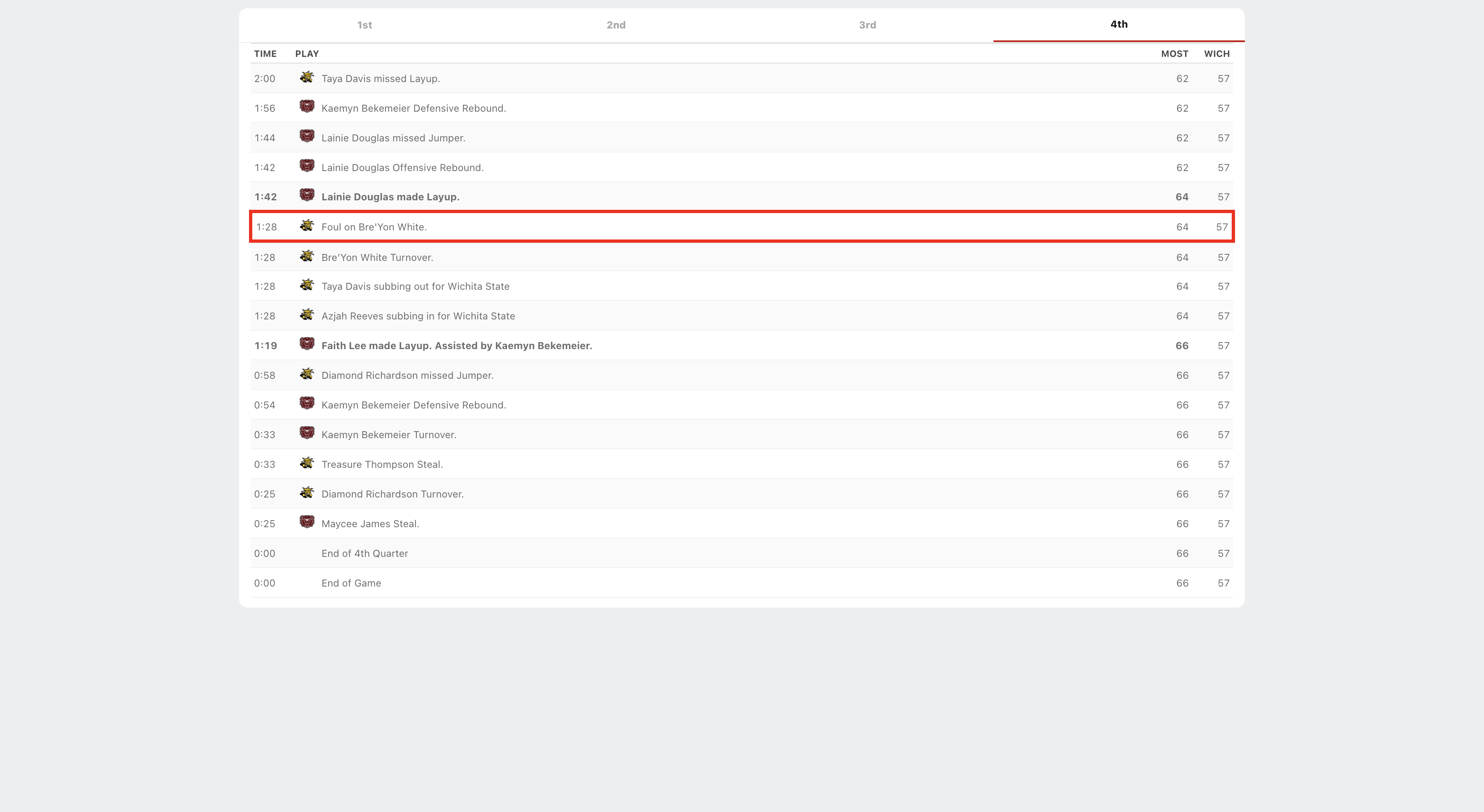Click bear logo next to Kaemyn Bekemeier Turnover
This screenshot has height=812, width=1484.
tap(306, 434)
